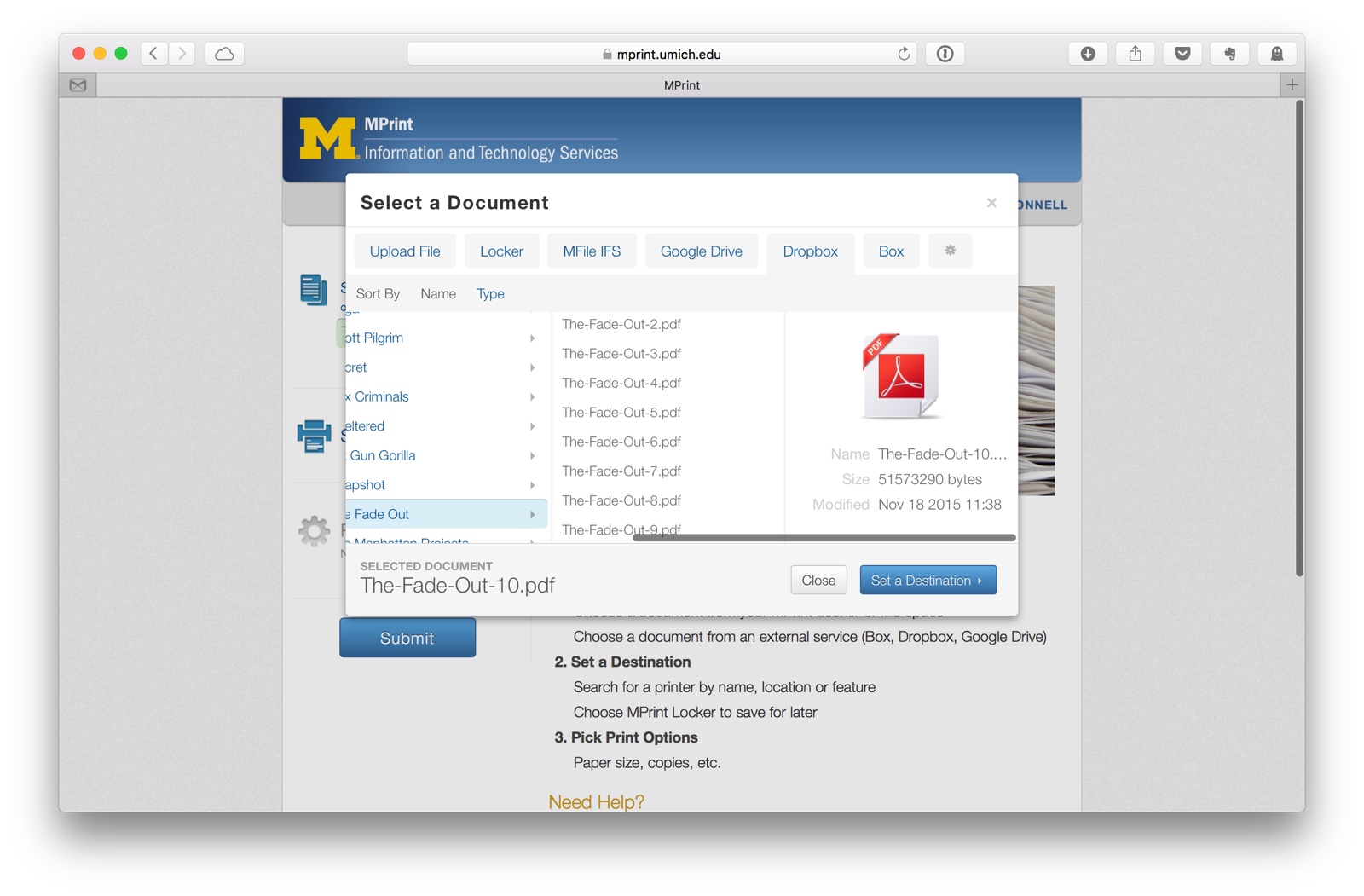
Task: Sort documents by Type
Action: [x=490, y=293]
